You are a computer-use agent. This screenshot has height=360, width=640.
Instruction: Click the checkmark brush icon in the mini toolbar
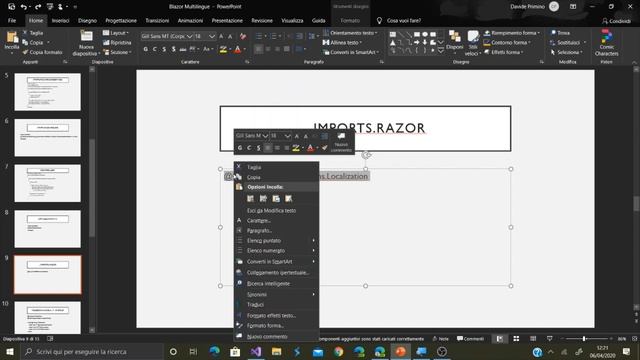point(324,148)
